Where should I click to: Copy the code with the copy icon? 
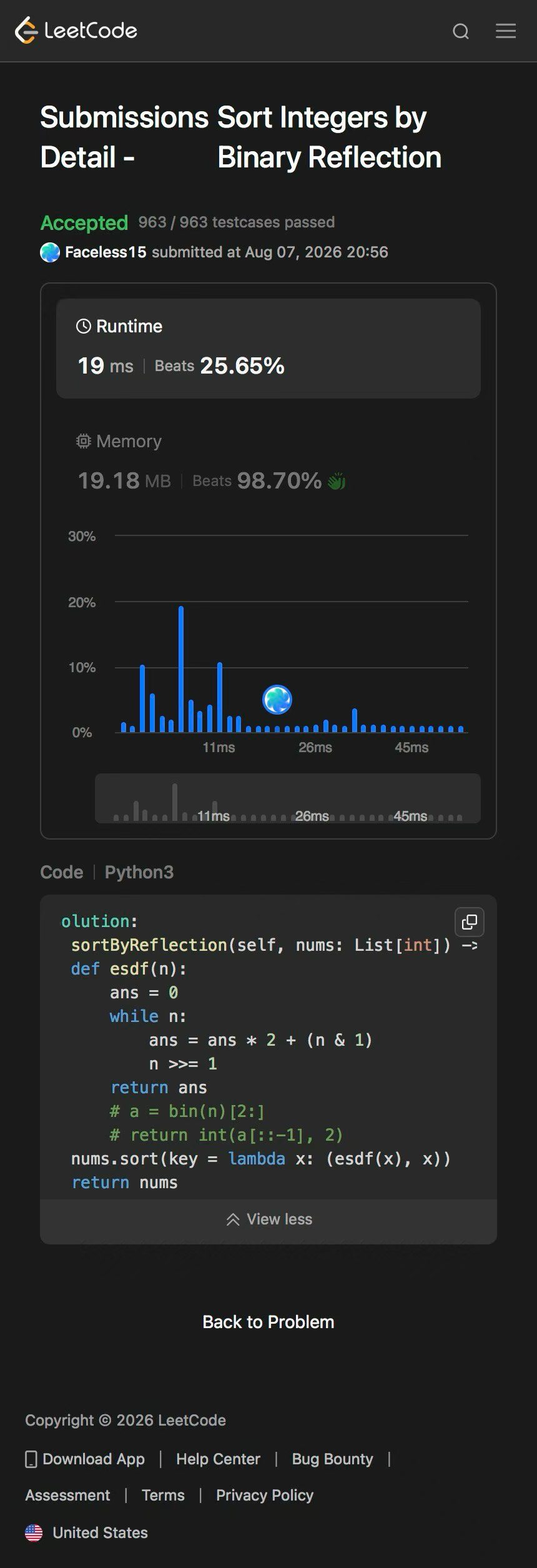click(470, 922)
